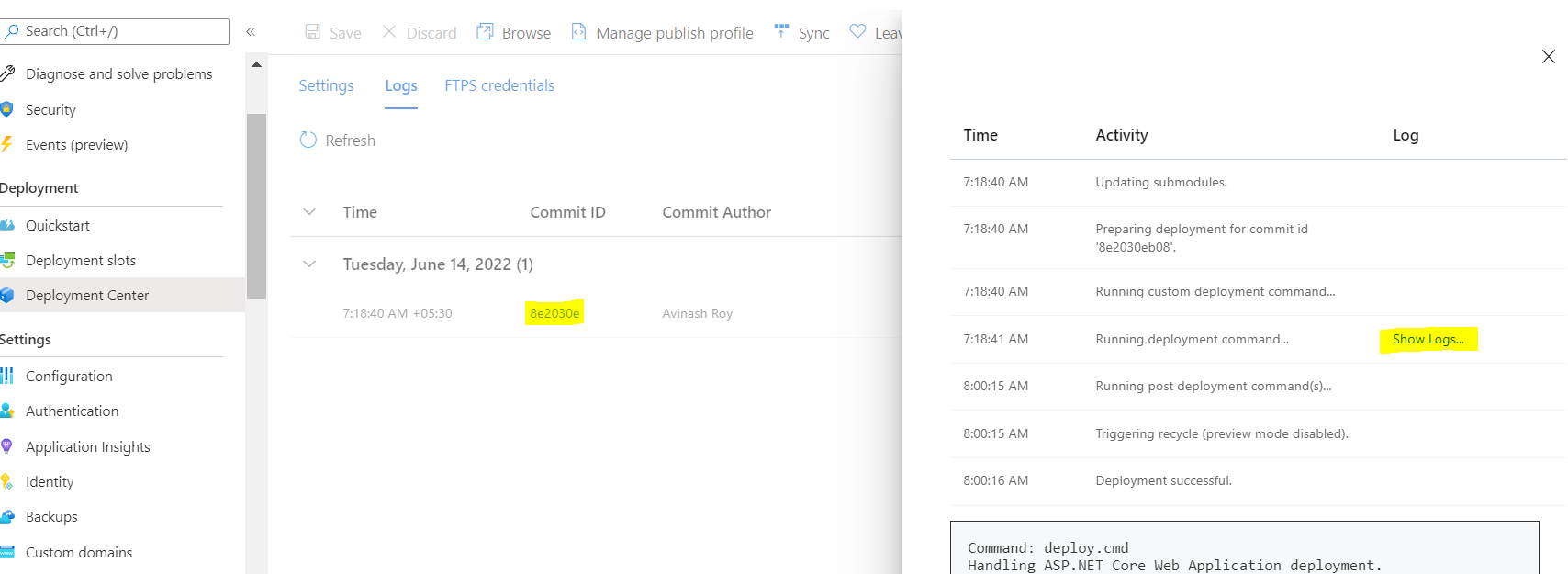Click Manage publish profile

click(x=663, y=32)
